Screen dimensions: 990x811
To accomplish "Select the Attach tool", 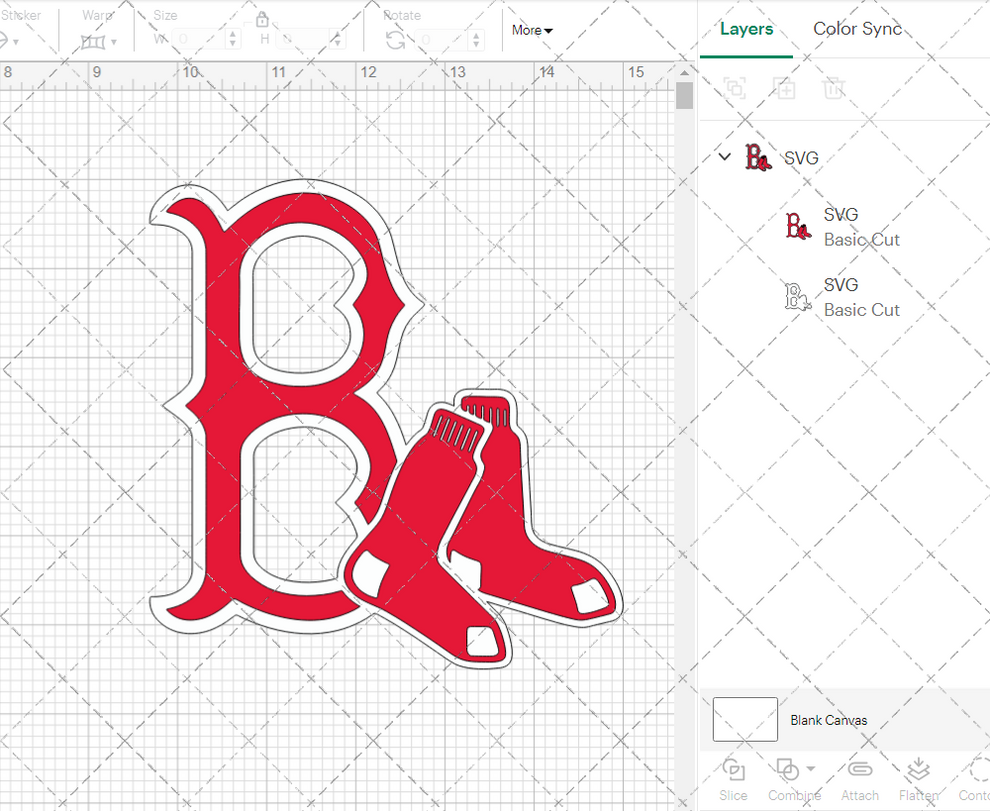I will click(x=859, y=768).
